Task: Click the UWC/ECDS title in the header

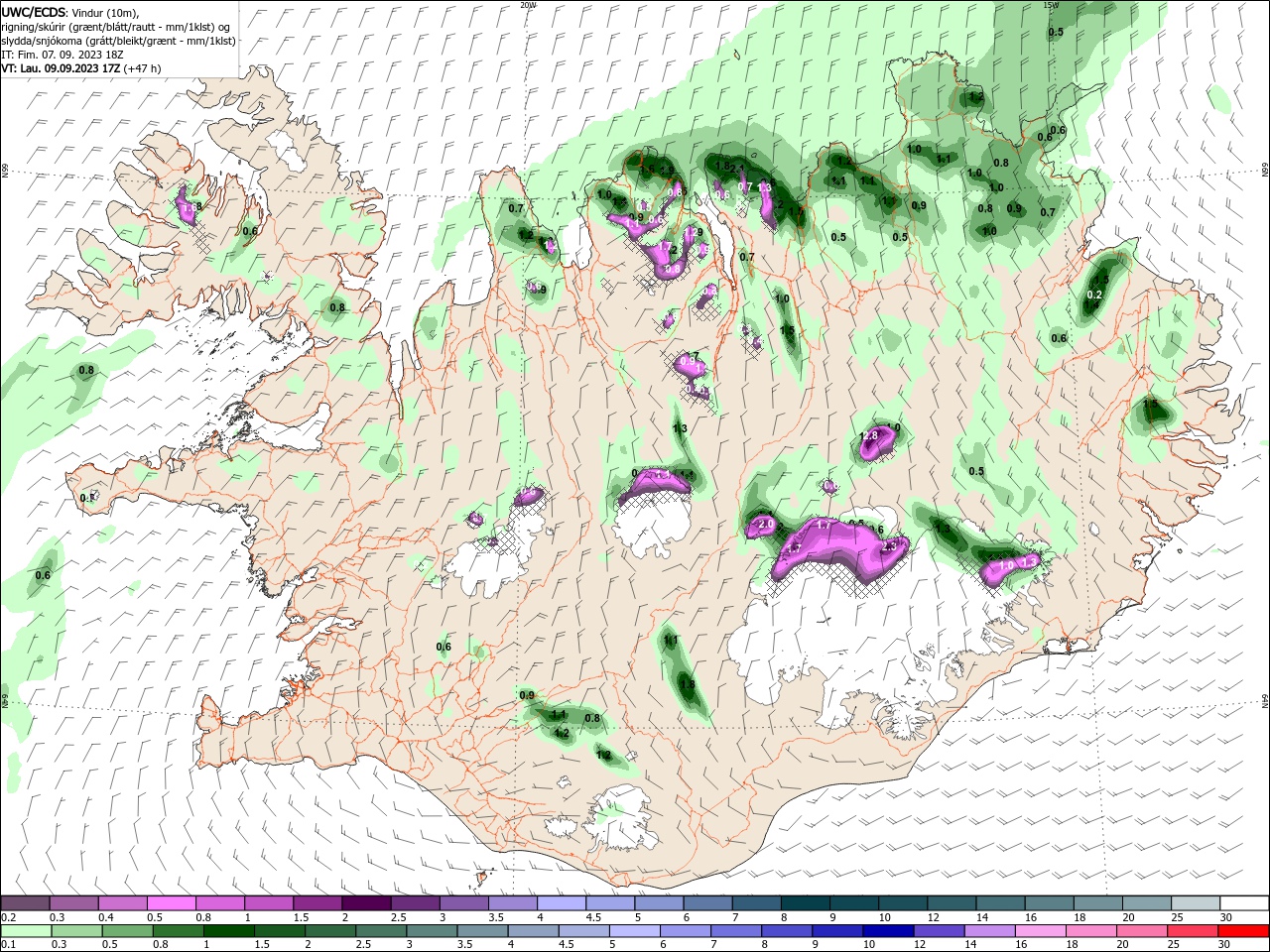Action: point(34,11)
